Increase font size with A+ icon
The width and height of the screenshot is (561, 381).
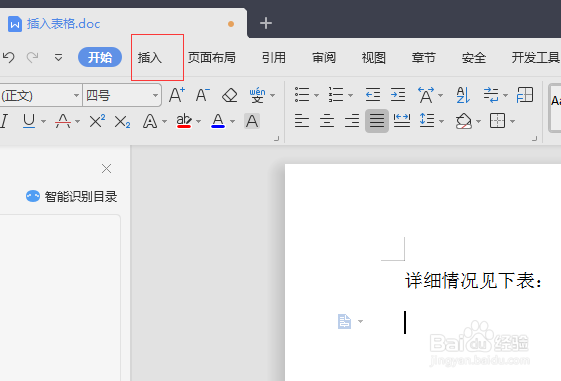coord(177,95)
